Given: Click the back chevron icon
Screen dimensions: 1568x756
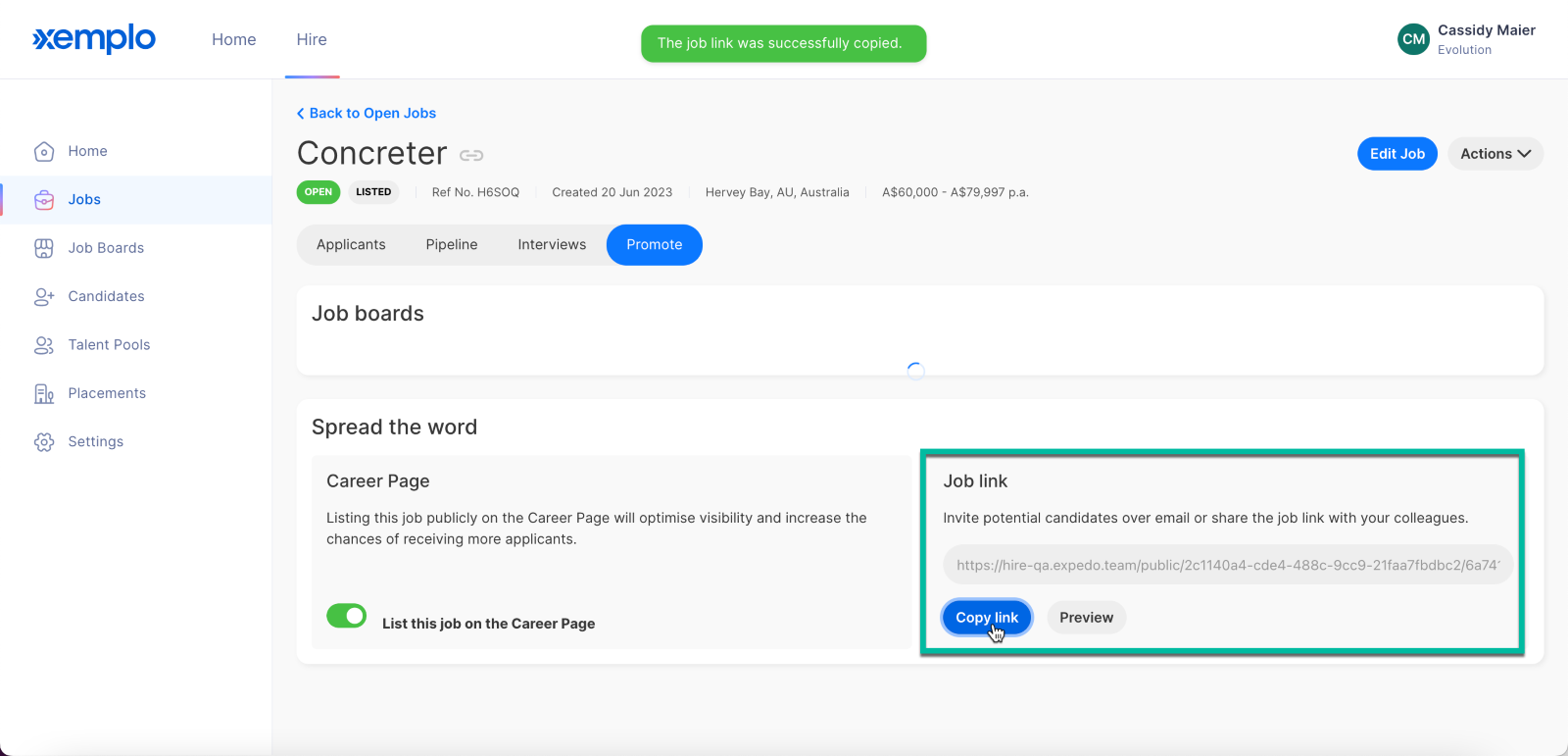Looking at the screenshot, I should [x=301, y=114].
